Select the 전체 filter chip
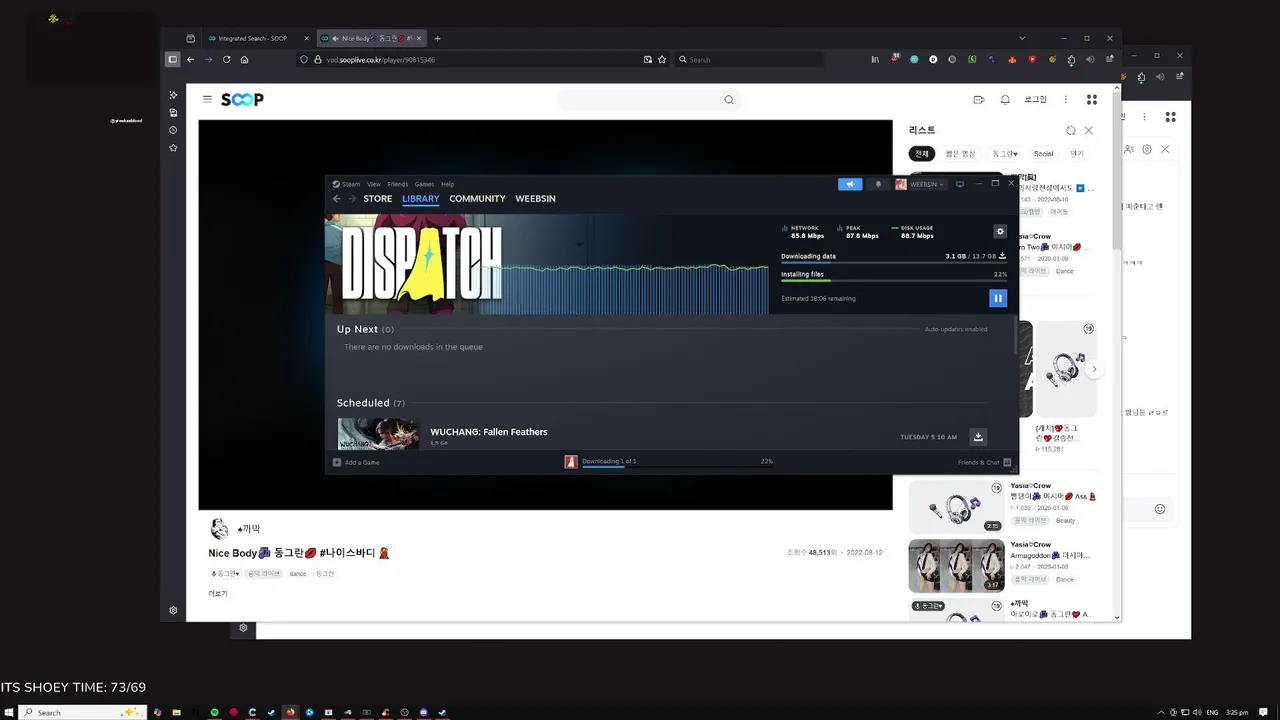Viewport: 1280px width, 720px height. [922, 154]
